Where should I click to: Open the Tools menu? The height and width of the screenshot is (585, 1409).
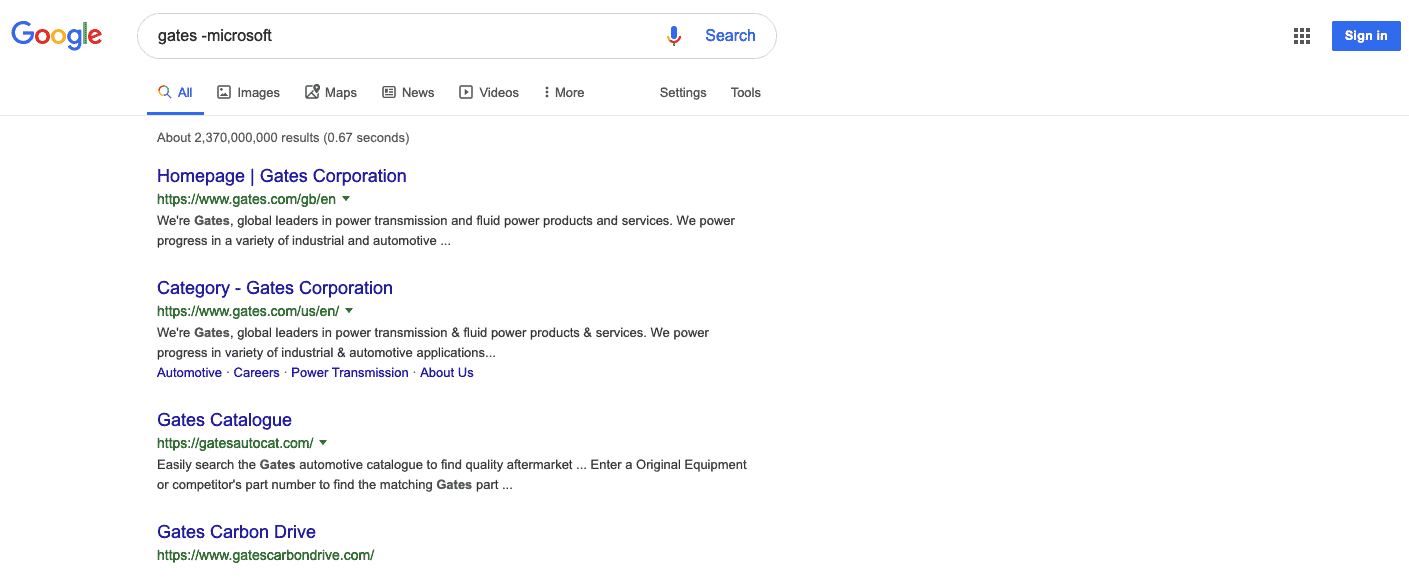[745, 92]
